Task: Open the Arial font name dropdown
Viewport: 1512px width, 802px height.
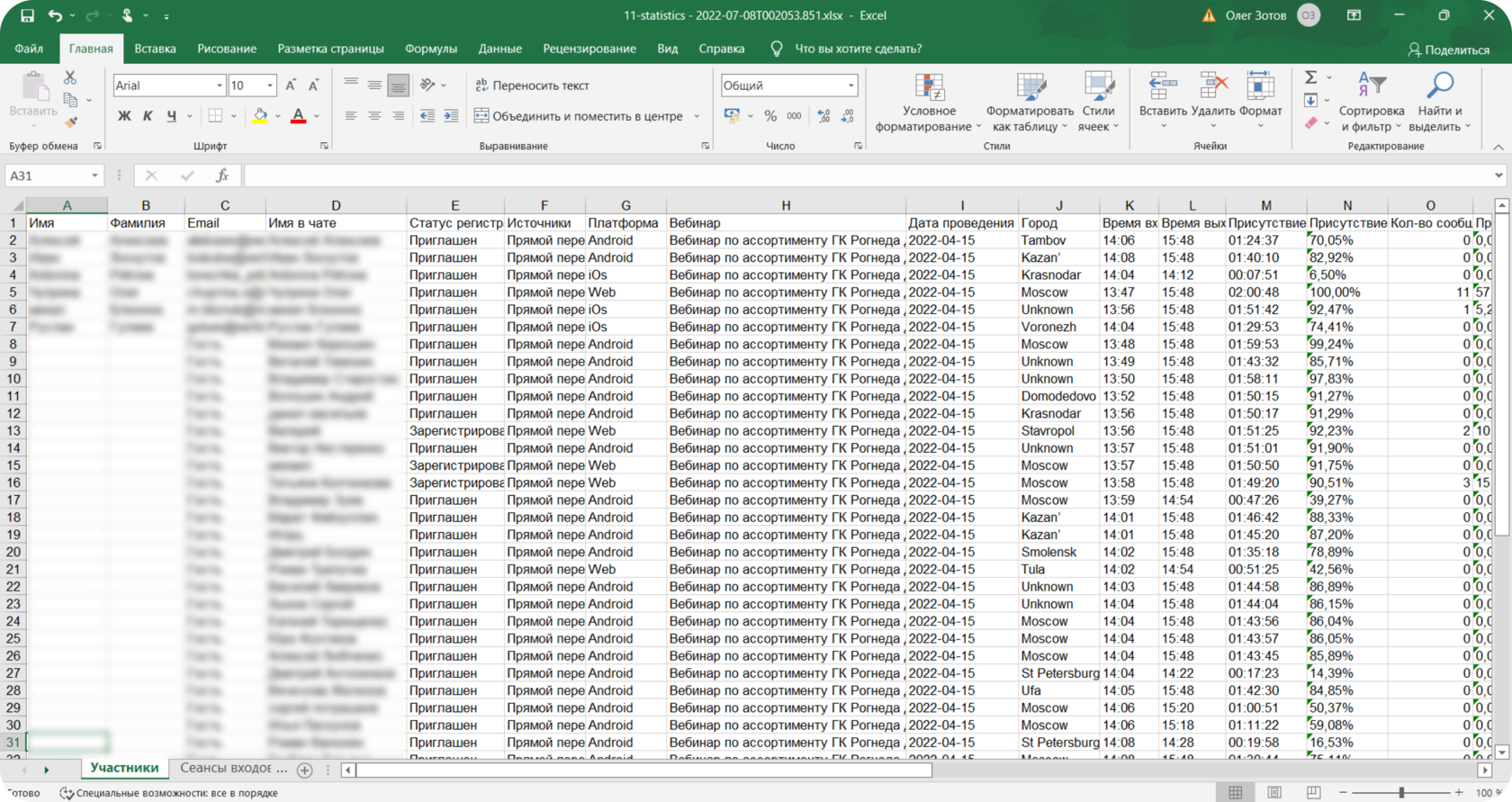Action: [x=220, y=86]
